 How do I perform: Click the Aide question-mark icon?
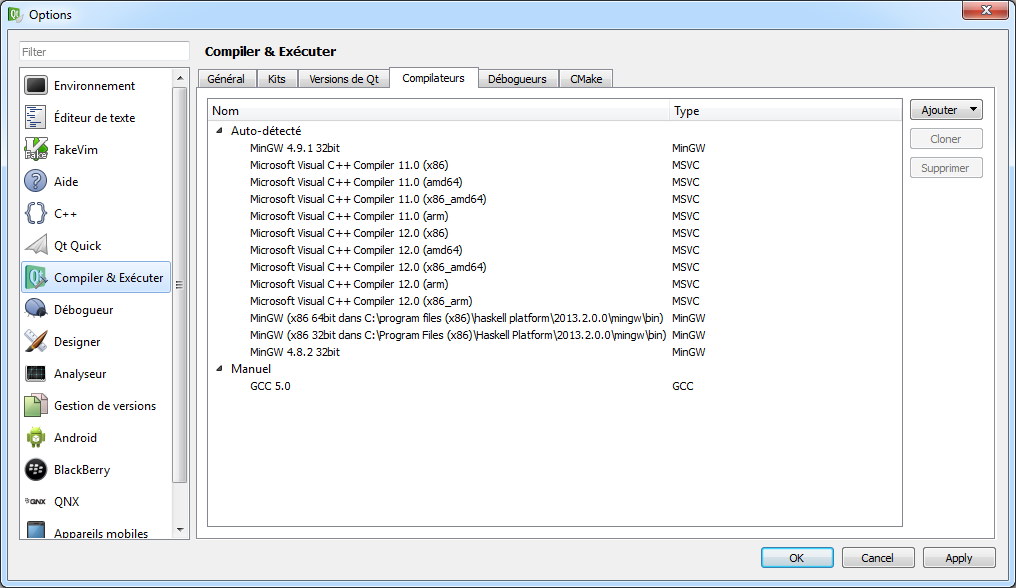coord(36,181)
